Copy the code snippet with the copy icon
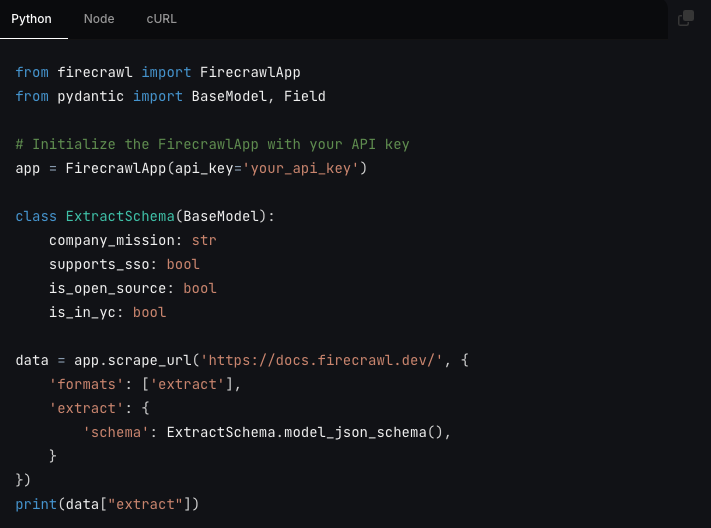711x528 pixels. coord(685,18)
